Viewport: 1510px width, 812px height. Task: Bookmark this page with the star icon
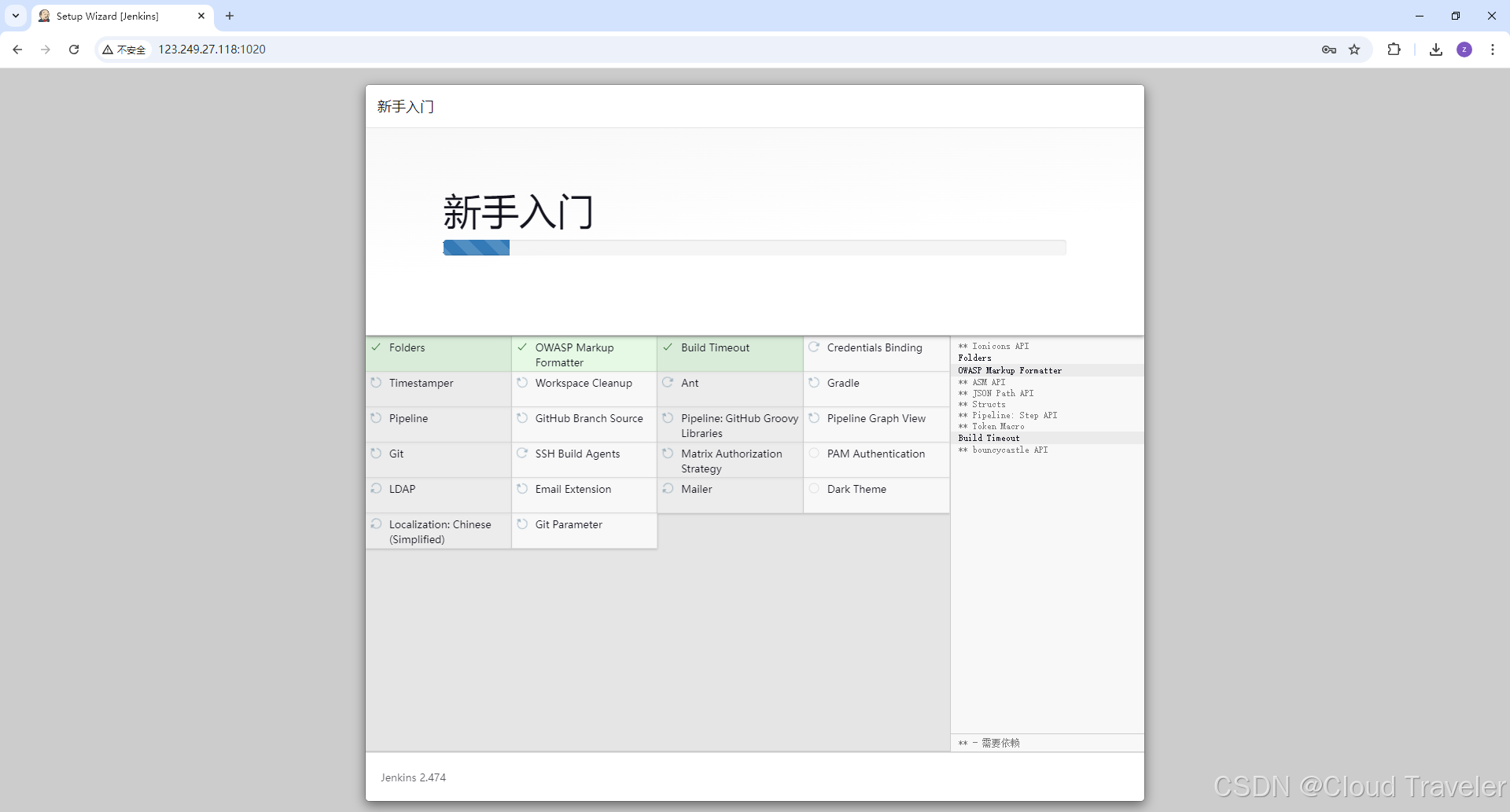point(1354,50)
